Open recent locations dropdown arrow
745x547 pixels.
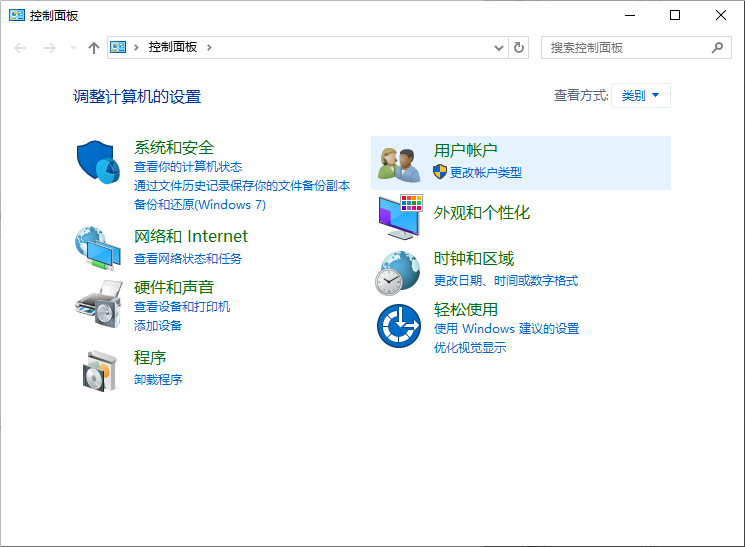pos(73,47)
